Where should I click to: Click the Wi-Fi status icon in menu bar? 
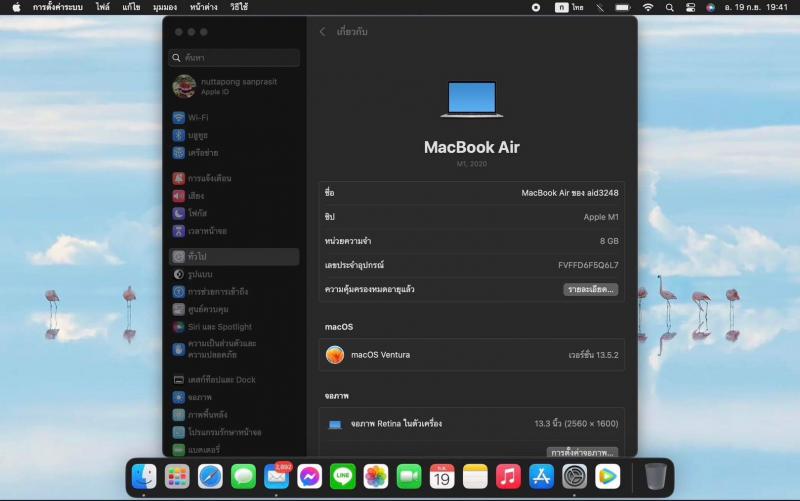point(648,7)
